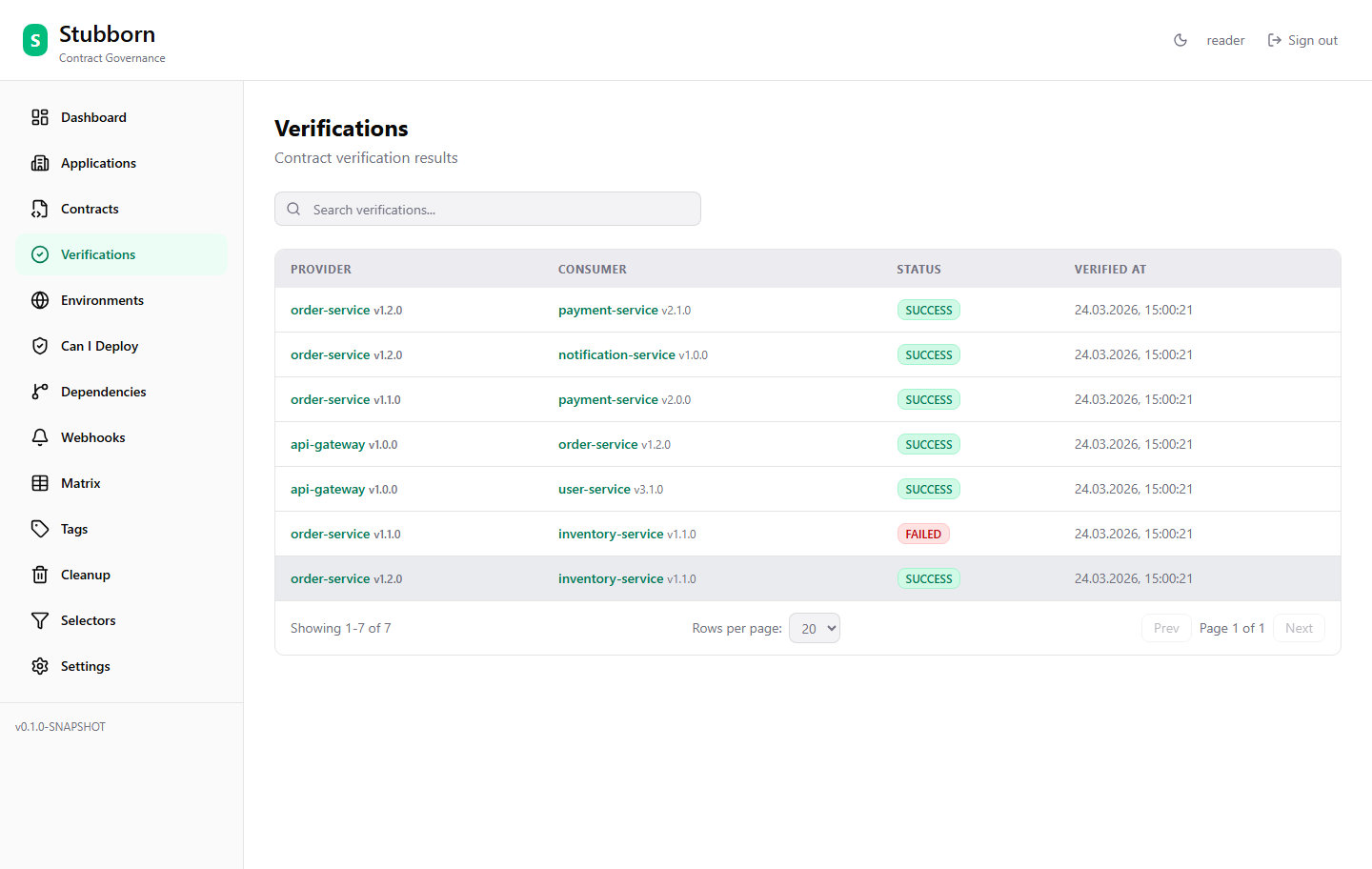
Task: Open the user-service consumer link
Action: (x=594, y=489)
